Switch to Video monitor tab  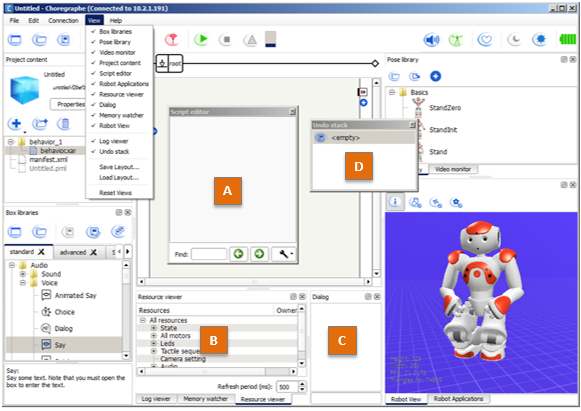click(x=453, y=169)
